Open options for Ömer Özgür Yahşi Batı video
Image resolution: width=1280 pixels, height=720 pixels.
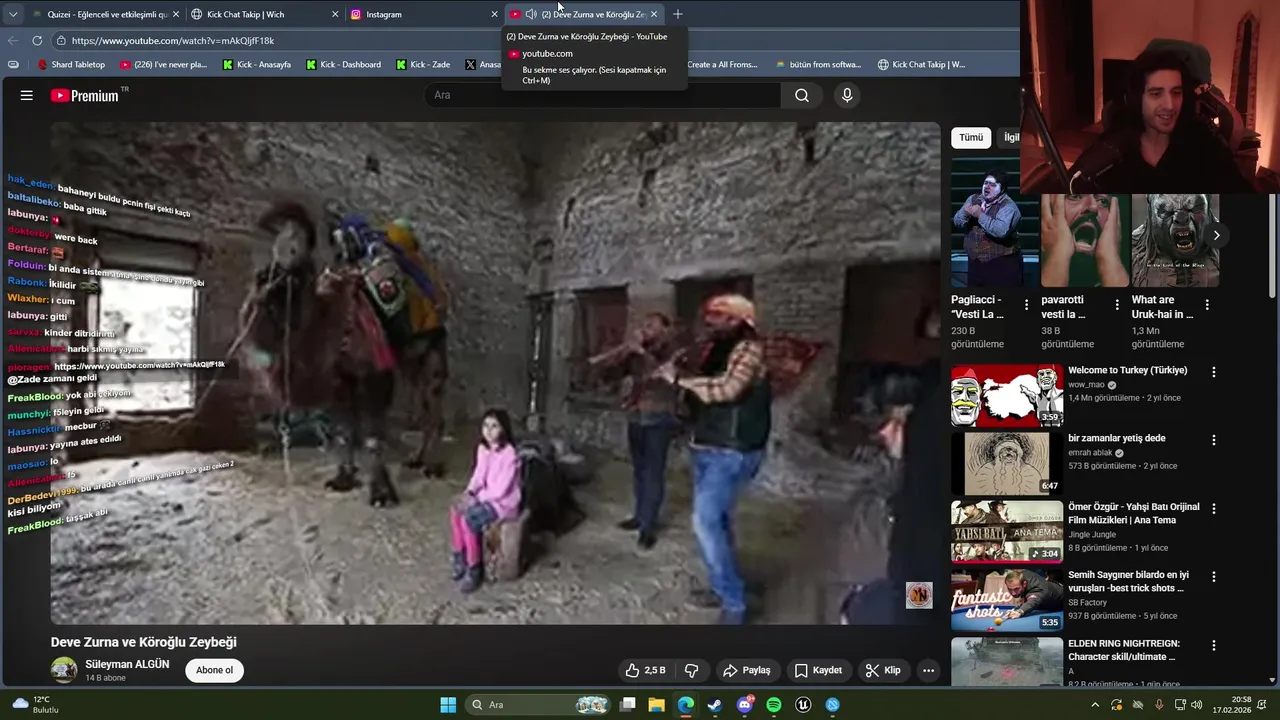coord(1214,508)
